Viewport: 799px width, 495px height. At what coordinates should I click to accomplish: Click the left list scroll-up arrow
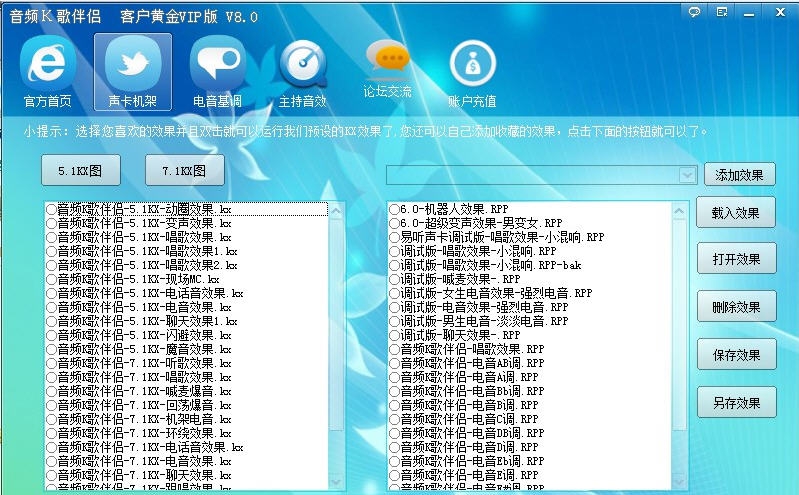(x=336, y=211)
